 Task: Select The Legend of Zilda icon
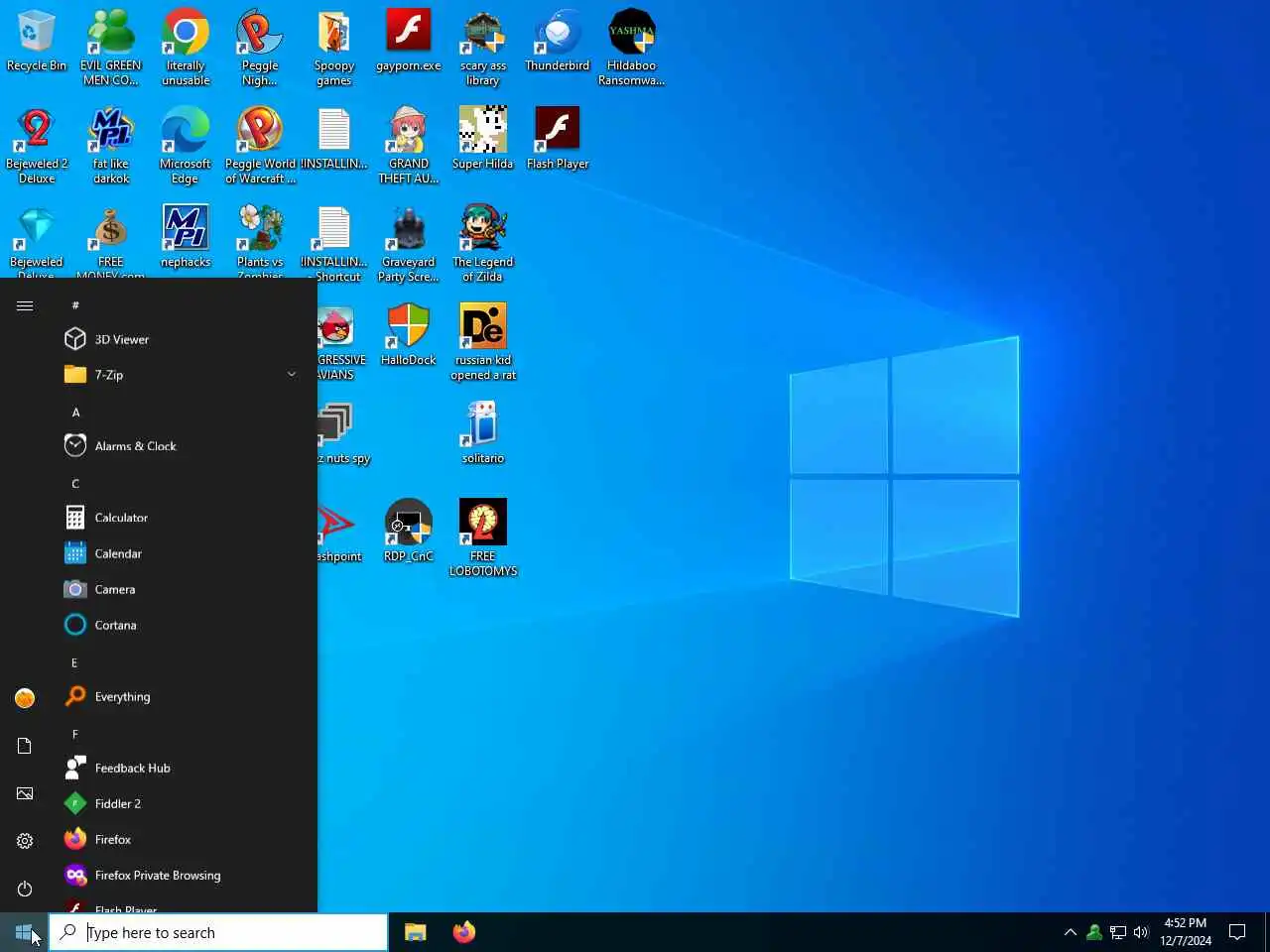click(483, 244)
